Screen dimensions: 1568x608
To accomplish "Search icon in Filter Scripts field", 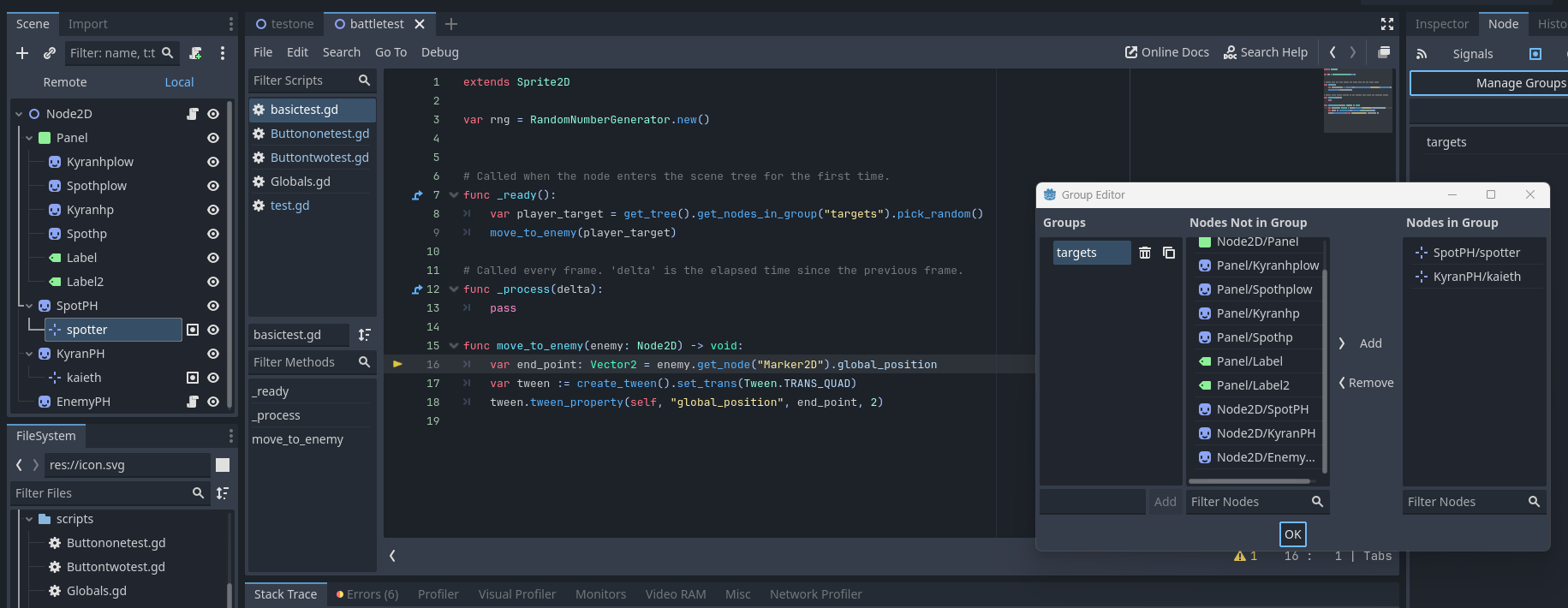I will click(x=364, y=80).
